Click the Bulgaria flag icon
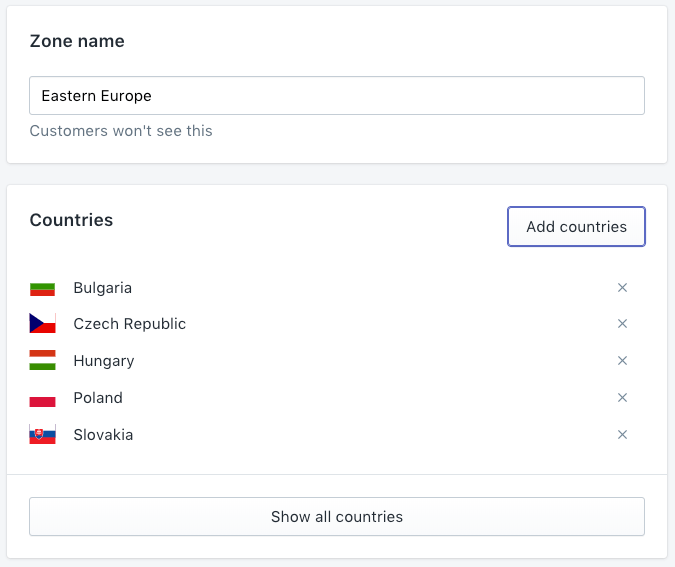The height and width of the screenshot is (567, 675). click(x=42, y=289)
